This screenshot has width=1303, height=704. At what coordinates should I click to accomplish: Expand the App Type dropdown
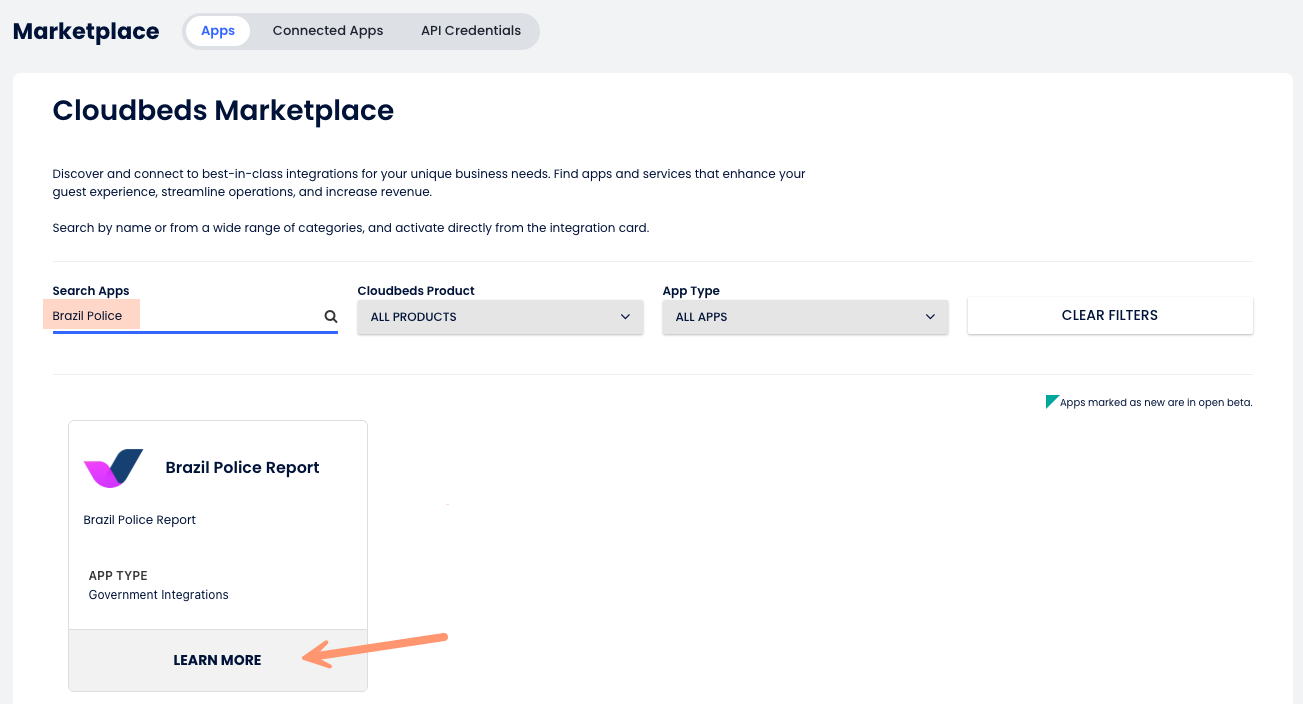805,316
